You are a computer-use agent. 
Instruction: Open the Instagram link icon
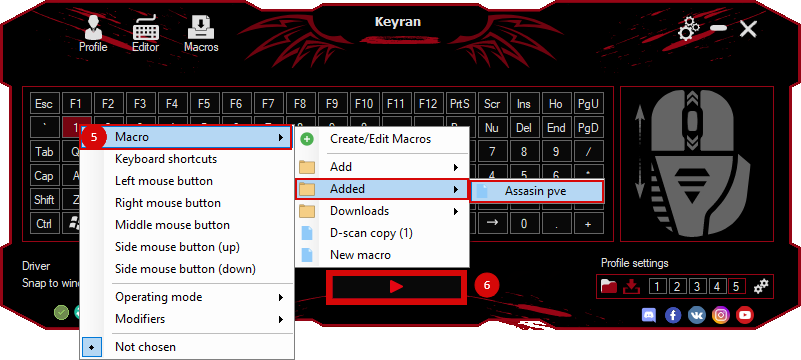click(721, 315)
